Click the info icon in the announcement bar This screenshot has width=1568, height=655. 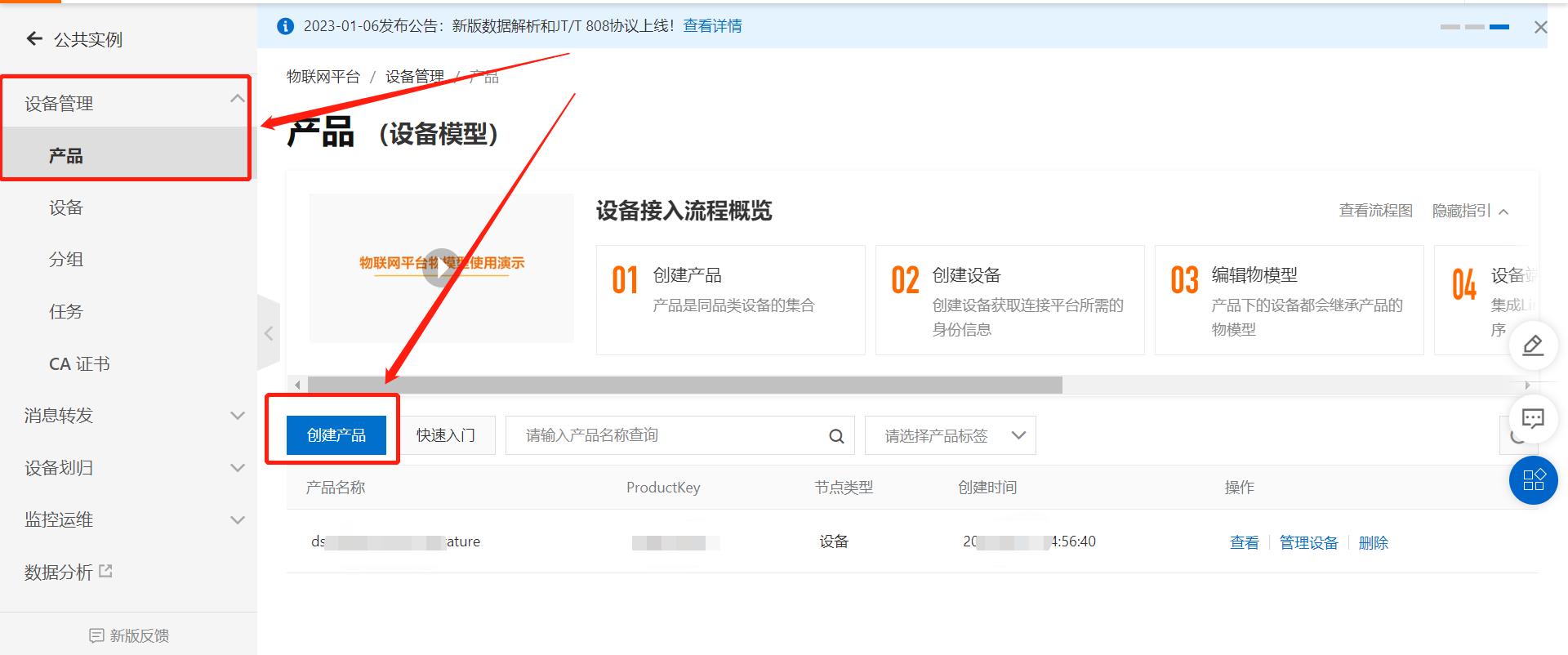click(285, 26)
